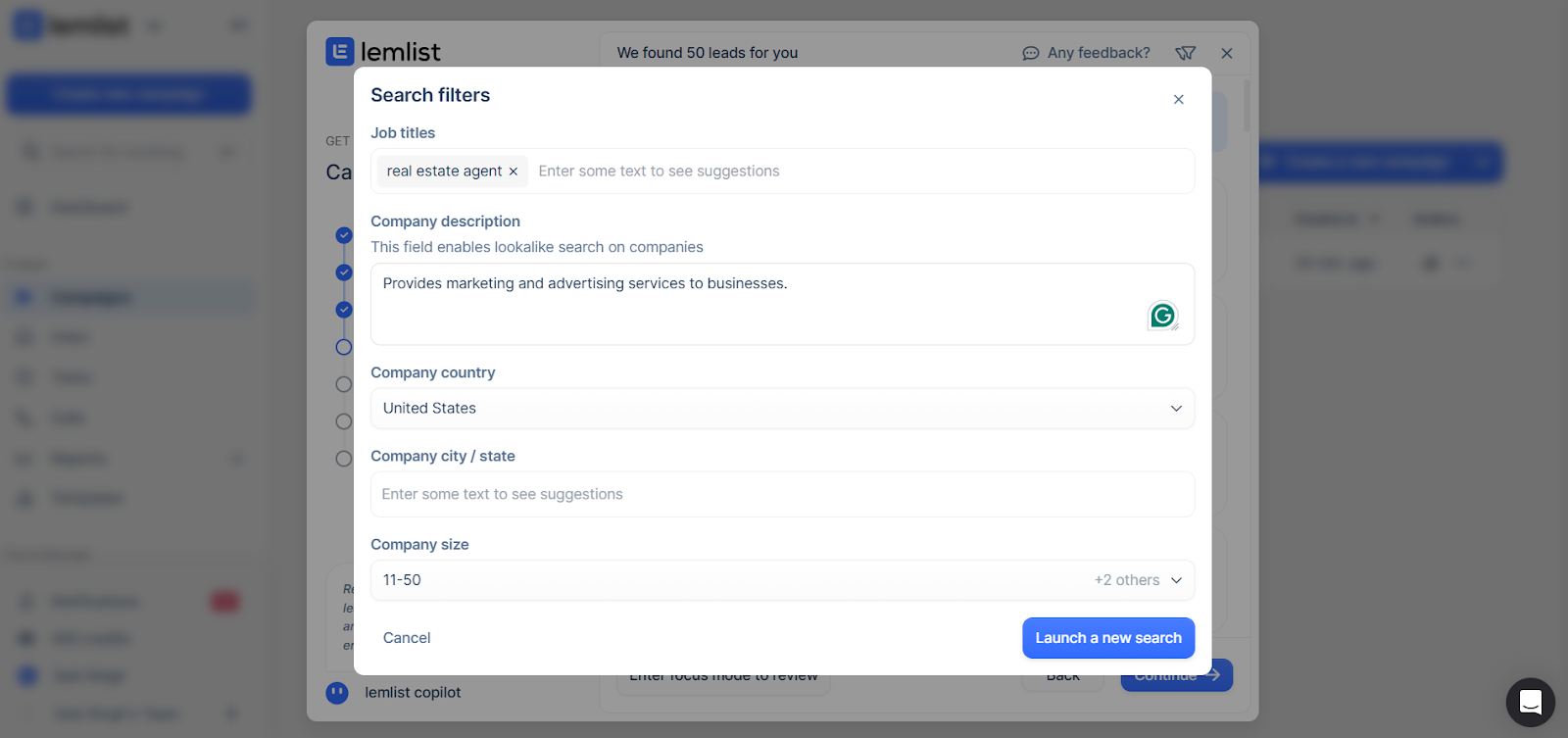Image resolution: width=1568 pixels, height=738 pixels.
Task: Select the second completed step circle
Action: [x=344, y=272]
